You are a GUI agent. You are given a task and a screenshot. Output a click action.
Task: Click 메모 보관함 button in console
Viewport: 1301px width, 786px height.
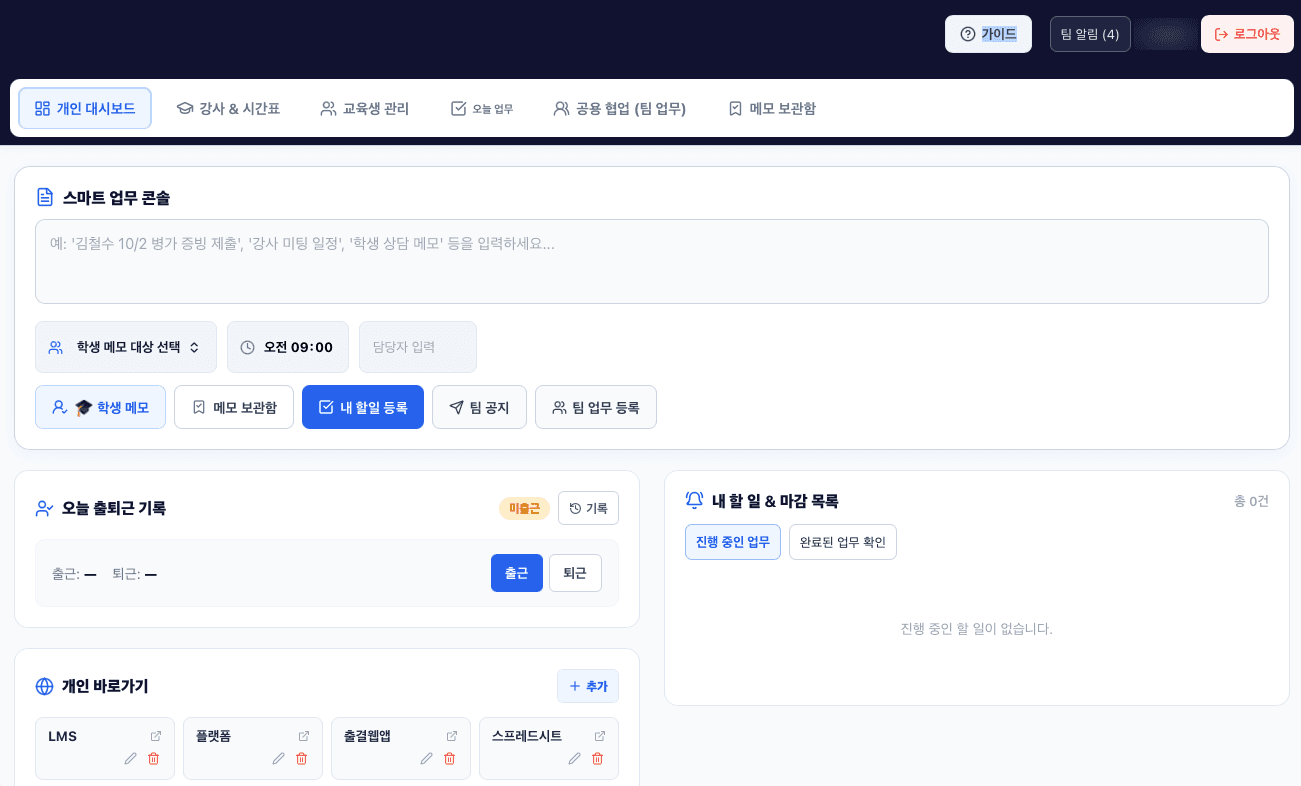[234, 407]
